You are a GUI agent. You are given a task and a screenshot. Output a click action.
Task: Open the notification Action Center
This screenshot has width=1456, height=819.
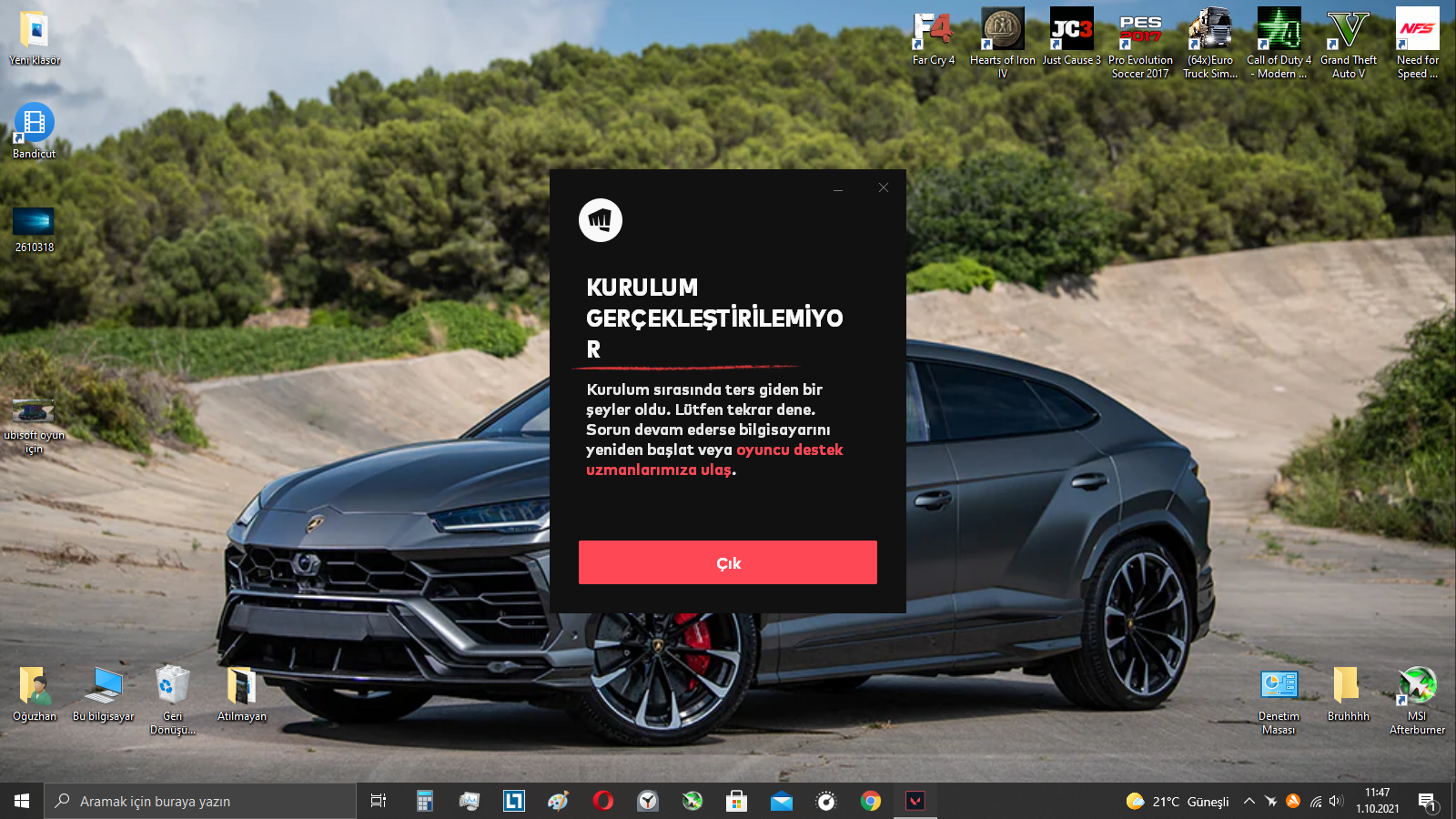(1427, 801)
